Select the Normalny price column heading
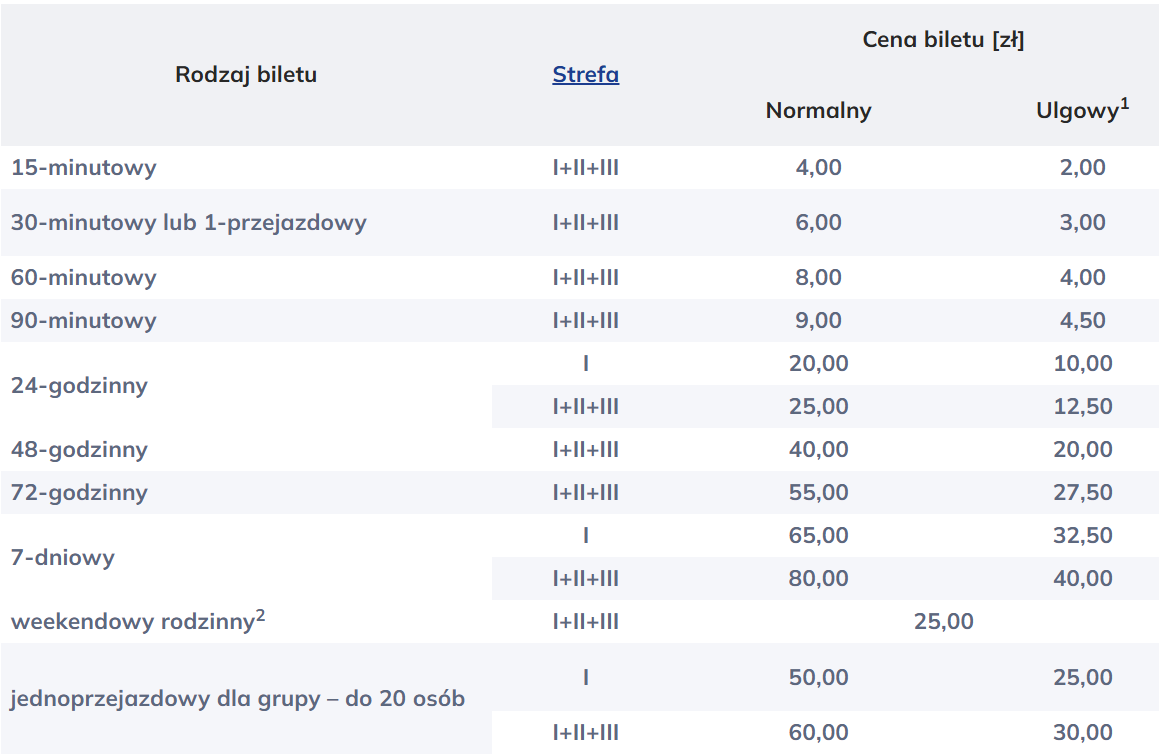 coord(818,111)
